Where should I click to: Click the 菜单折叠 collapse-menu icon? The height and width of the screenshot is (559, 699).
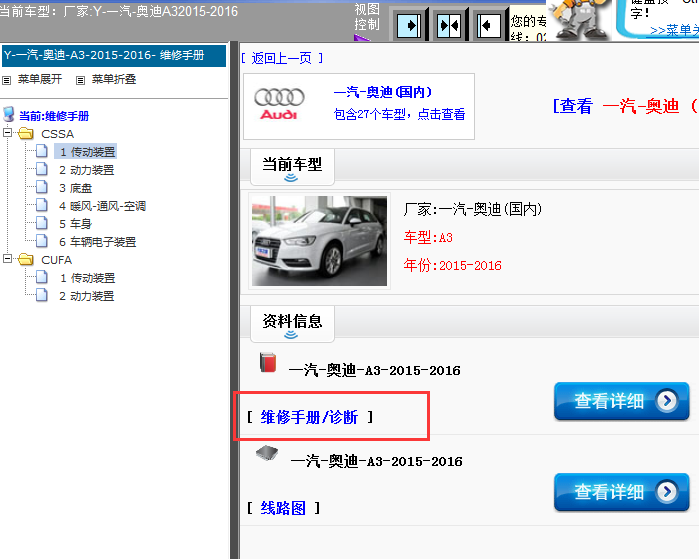80,80
